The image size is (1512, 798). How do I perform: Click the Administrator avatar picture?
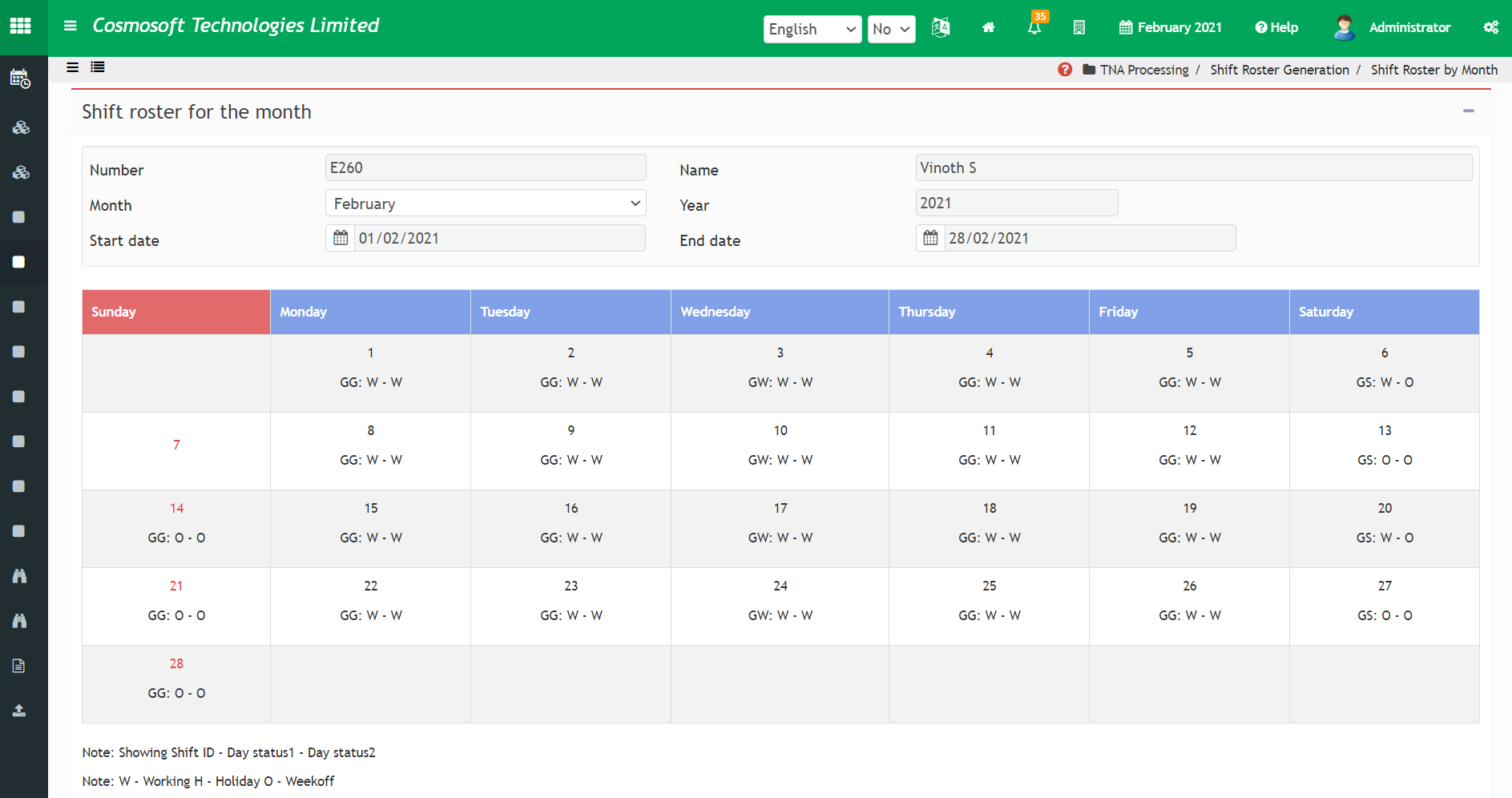1345,27
